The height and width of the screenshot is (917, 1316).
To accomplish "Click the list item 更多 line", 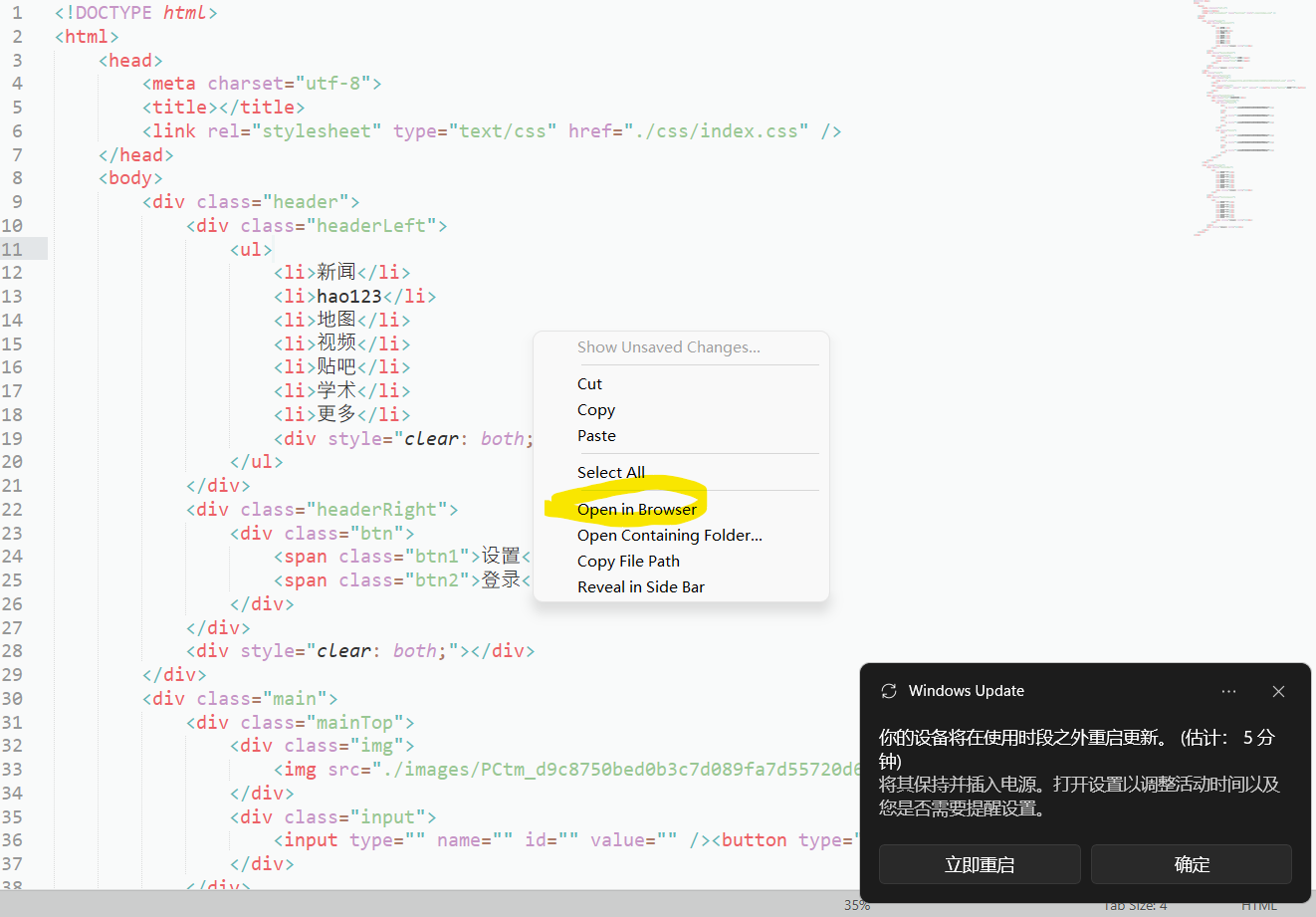I will tap(342, 414).
